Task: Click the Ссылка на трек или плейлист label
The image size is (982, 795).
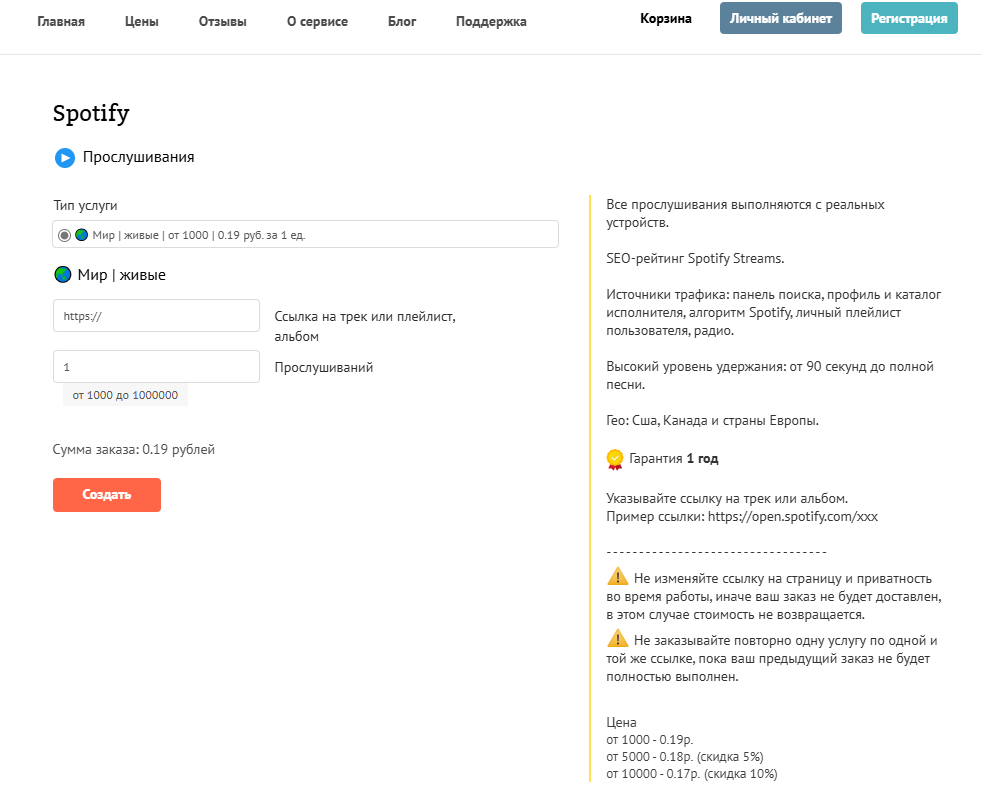Action: point(365,326)
